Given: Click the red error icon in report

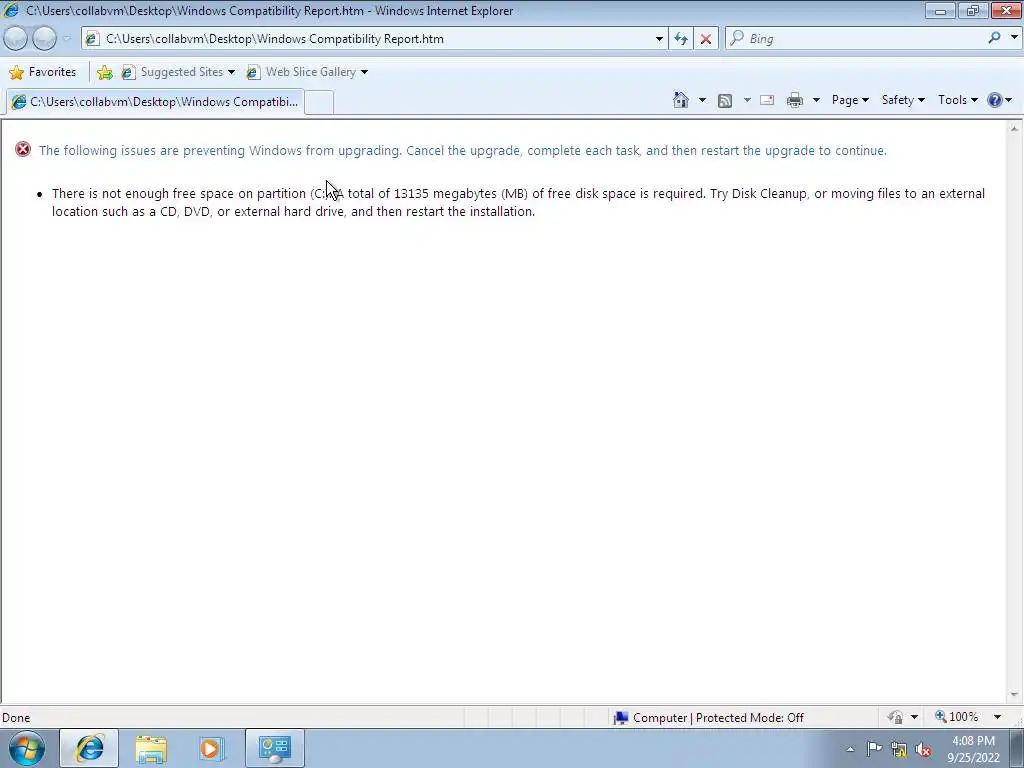Looking at the screenshot, I should pos(23,150).
